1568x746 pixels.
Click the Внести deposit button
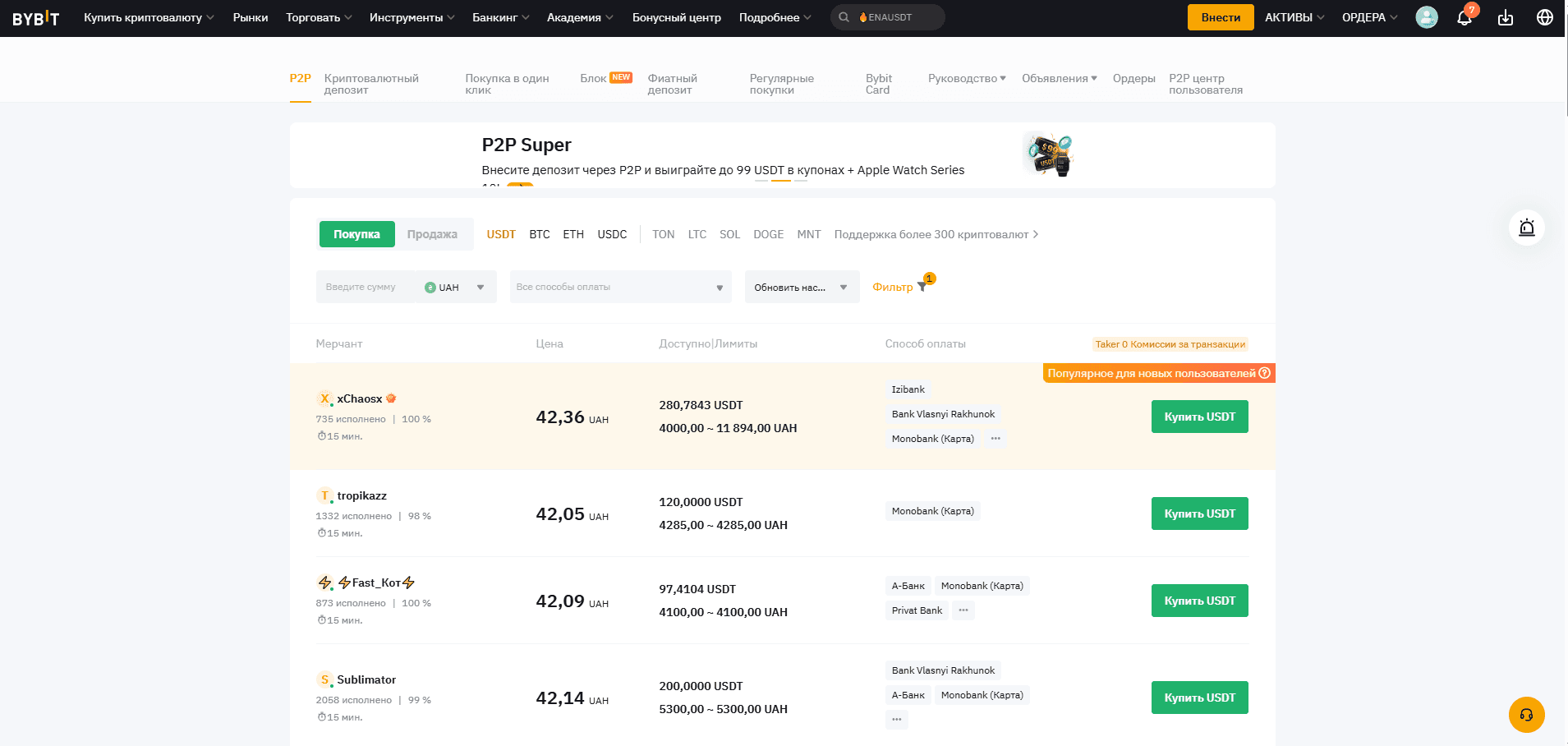(1221, 17)
